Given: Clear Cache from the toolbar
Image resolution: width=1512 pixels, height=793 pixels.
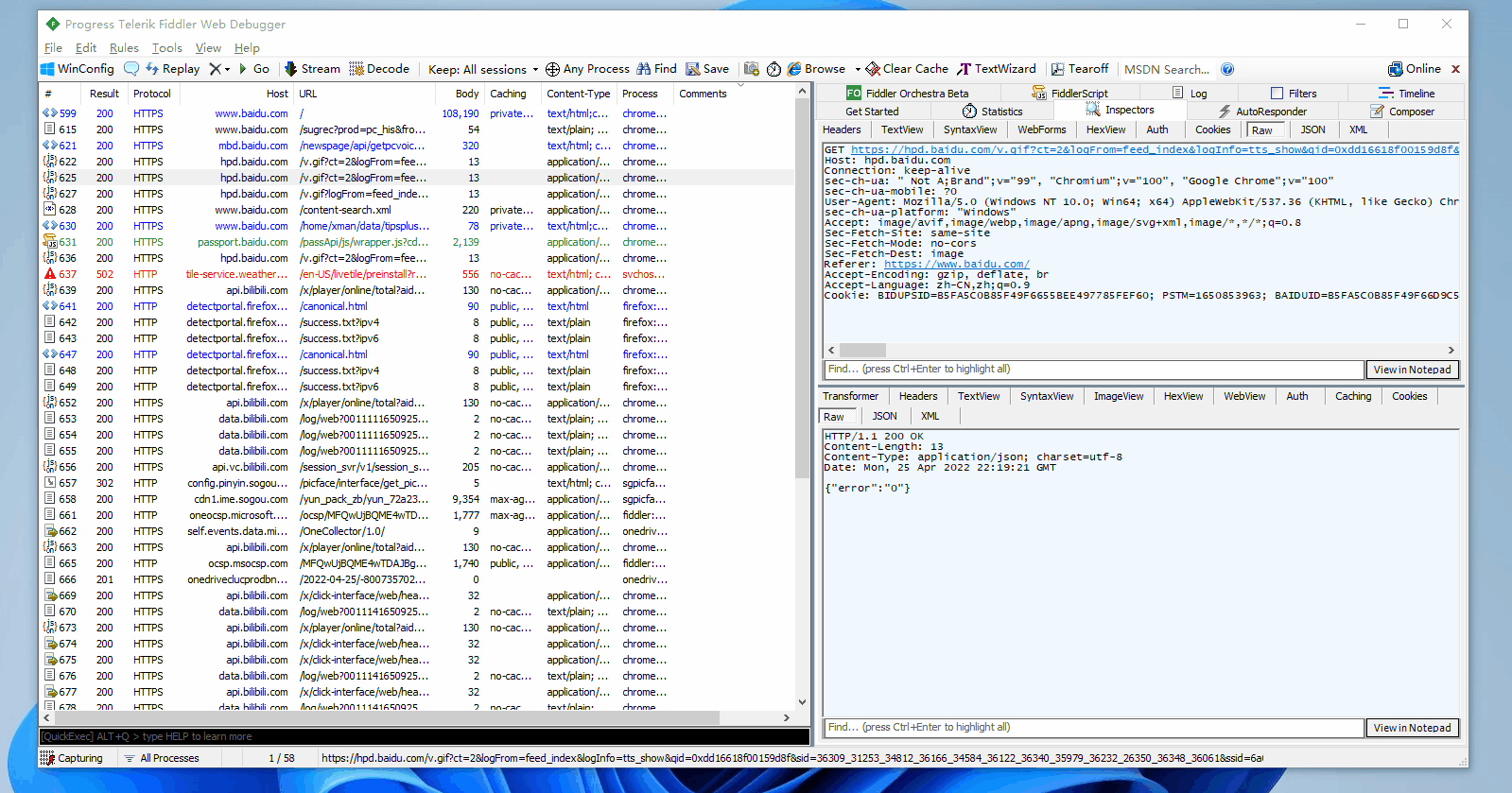Looking at the screenshot, I should click(x=907, y=69).
